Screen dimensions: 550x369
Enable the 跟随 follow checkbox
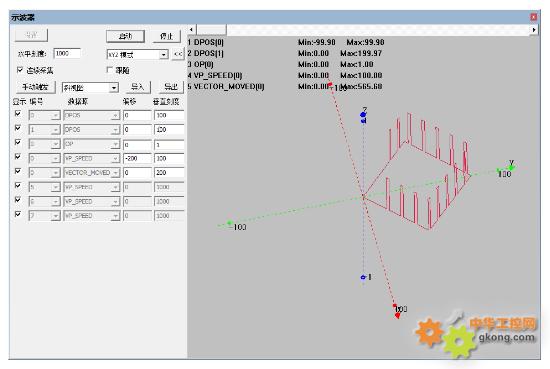pyautogui.click(x=110, y=70)
